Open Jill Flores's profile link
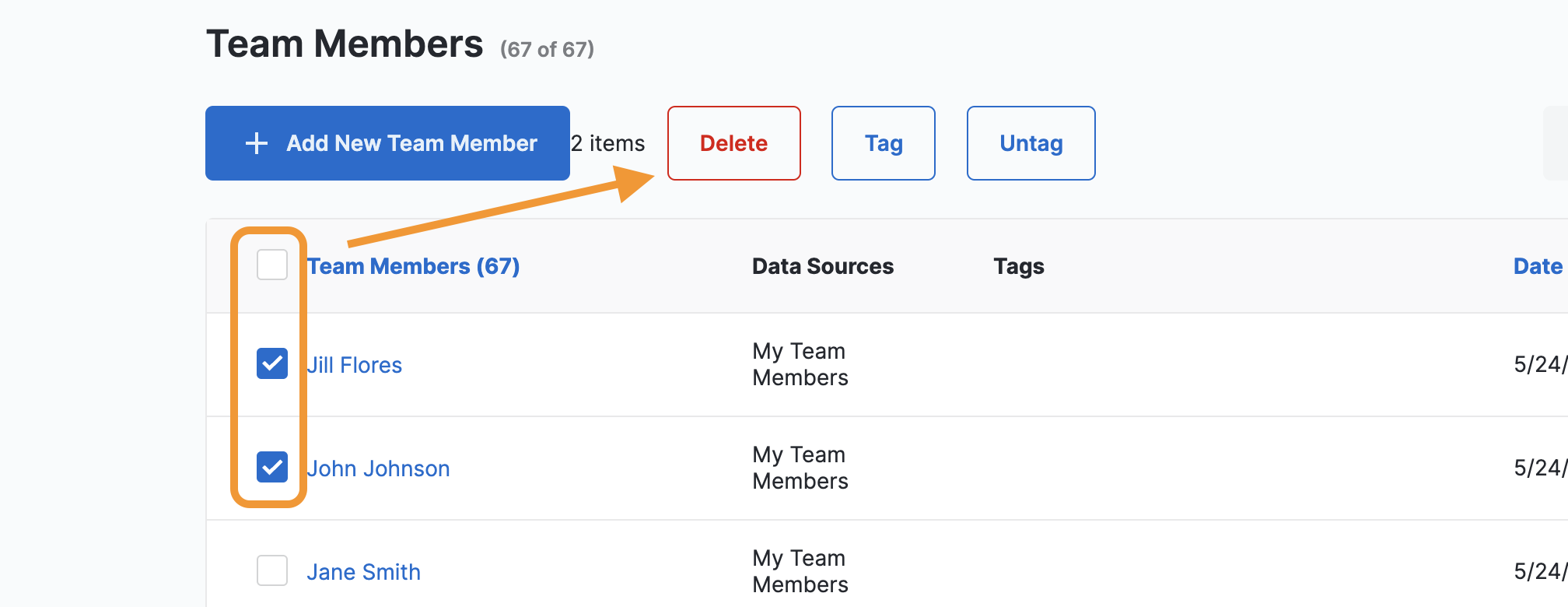The image size is (1568, 607). tap(355, 365)
